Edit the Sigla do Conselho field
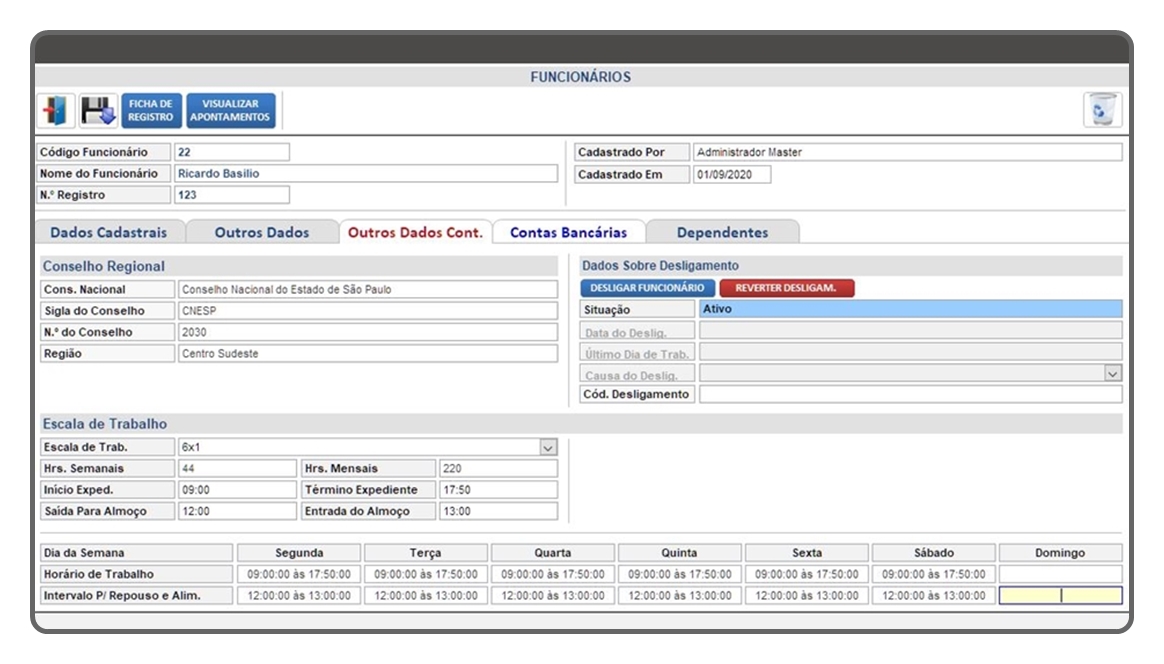This screenshot has height=664, width=1164. coord(367,311)
